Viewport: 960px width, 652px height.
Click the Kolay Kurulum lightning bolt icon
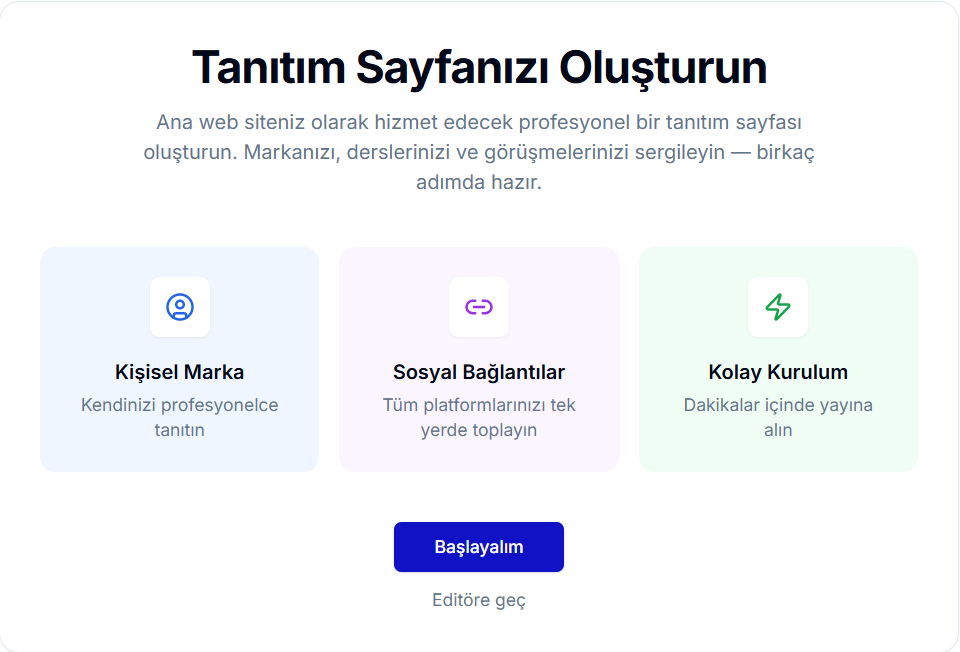(778, 307)
